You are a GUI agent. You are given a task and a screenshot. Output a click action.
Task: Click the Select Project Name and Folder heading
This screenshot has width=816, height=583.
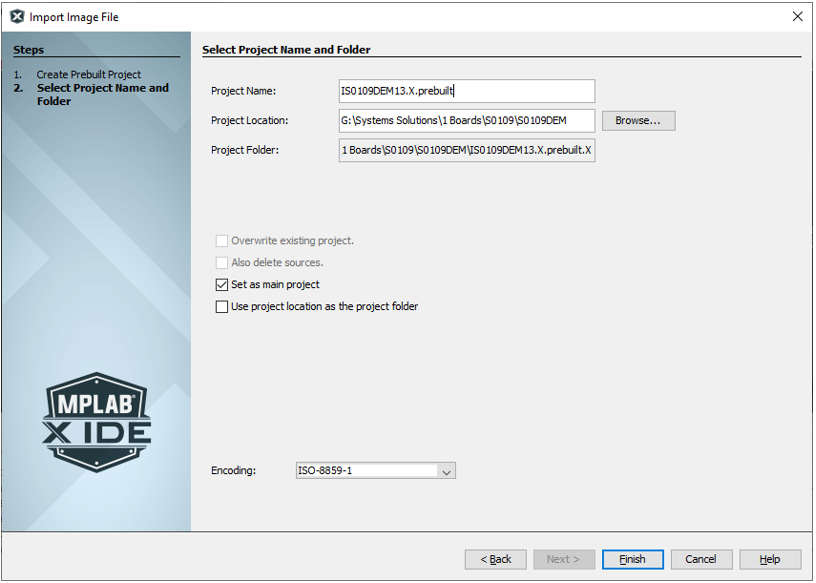[286, 50]
